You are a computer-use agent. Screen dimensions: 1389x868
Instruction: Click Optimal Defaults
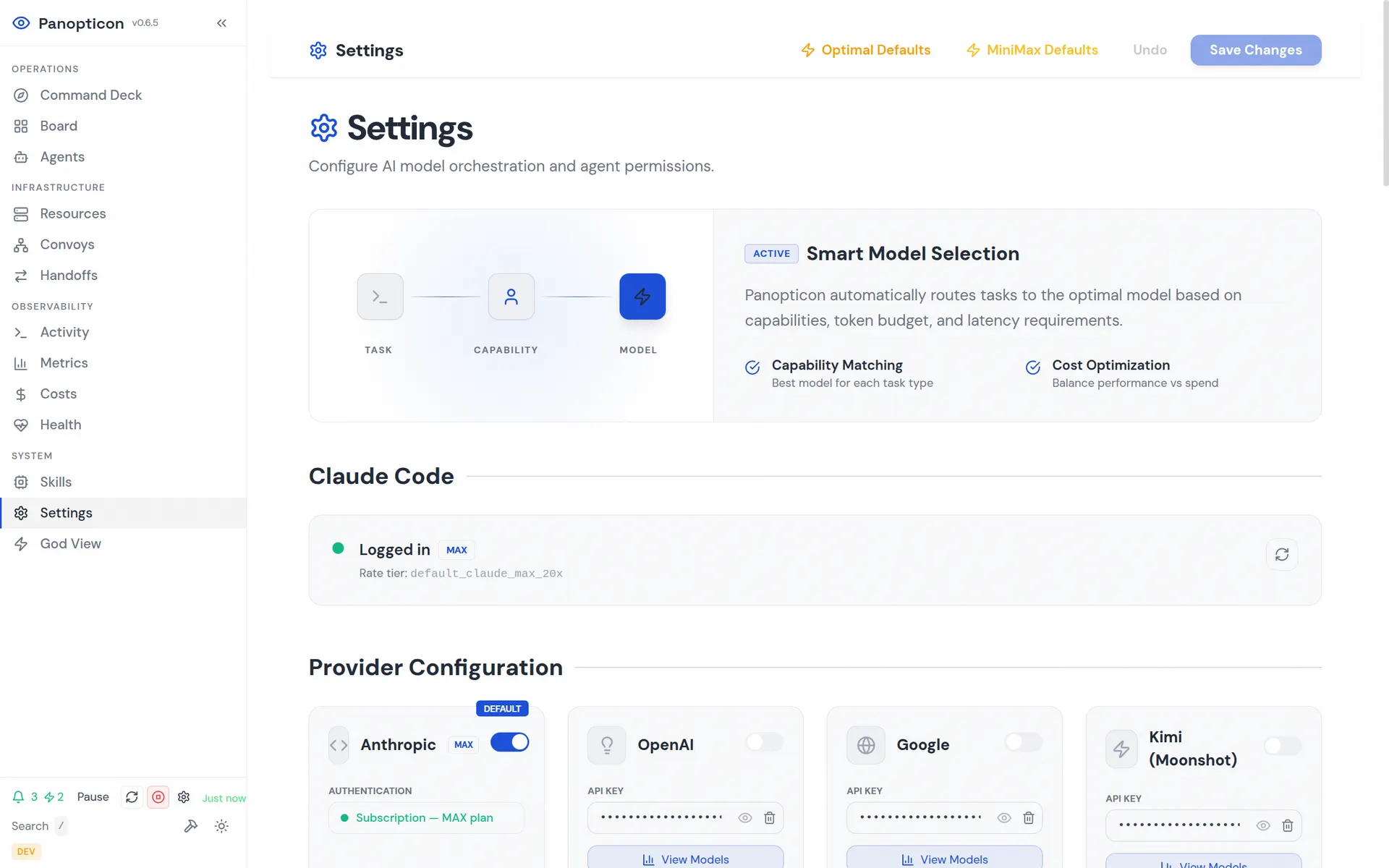pos(865,50)
